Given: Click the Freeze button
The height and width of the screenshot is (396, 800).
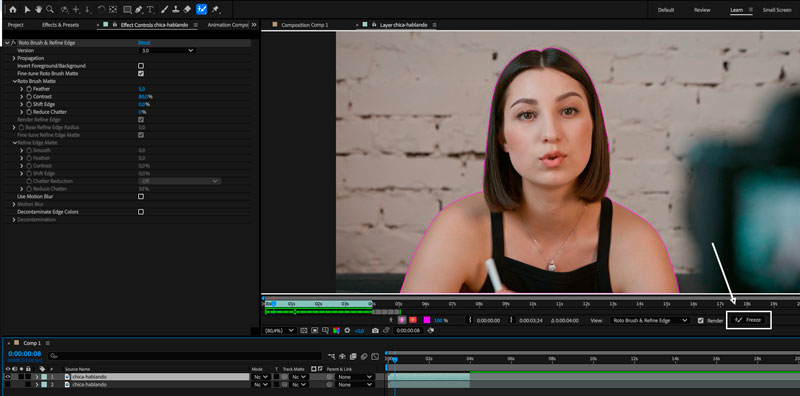Looking at the screenshot, I should coord(748,320).
